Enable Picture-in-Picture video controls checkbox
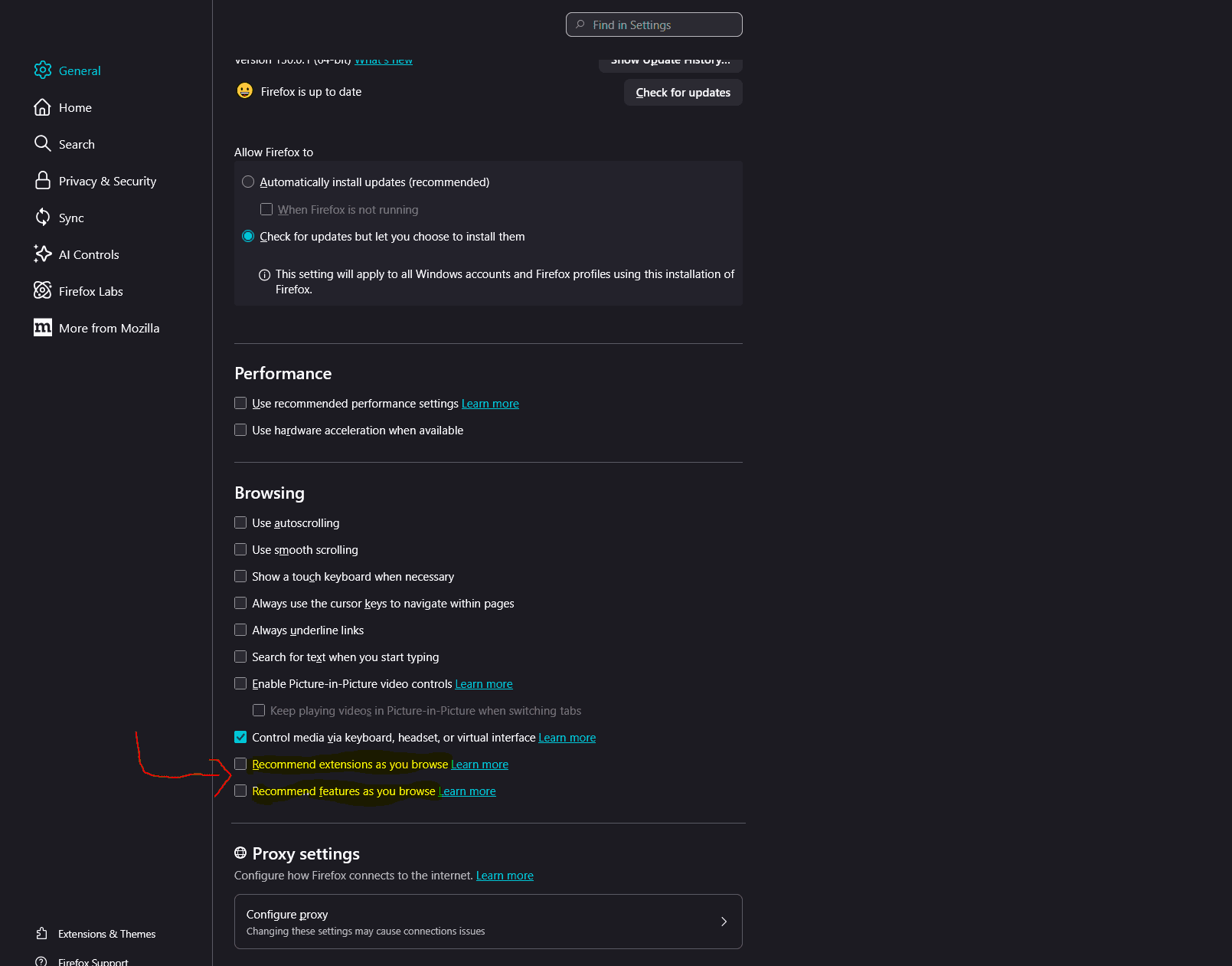1232x966 pixels. click(x=240, y=683)
